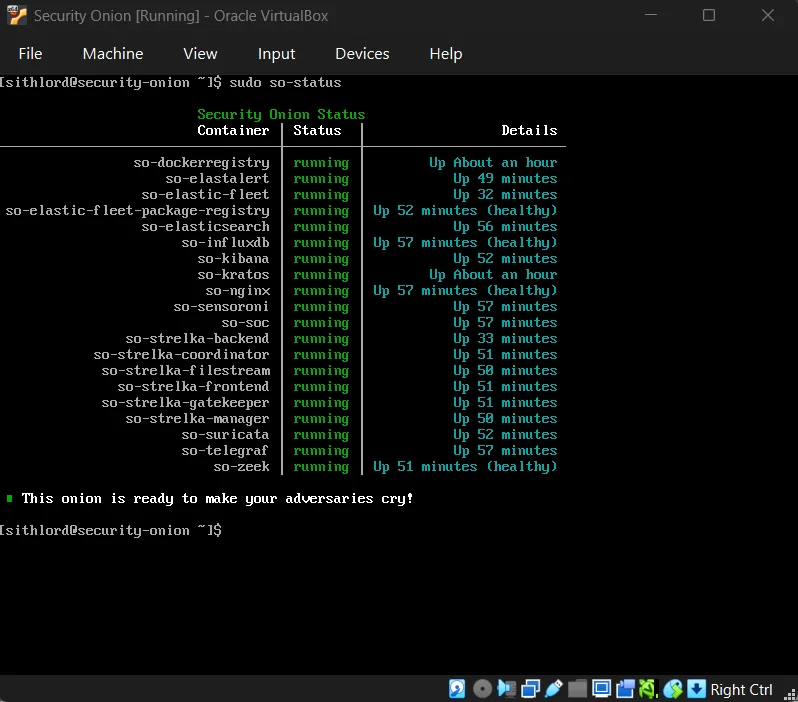This screenshot has width=798, height=702.
Task: Click the shared folders status icon
Action: click(577, 689)
